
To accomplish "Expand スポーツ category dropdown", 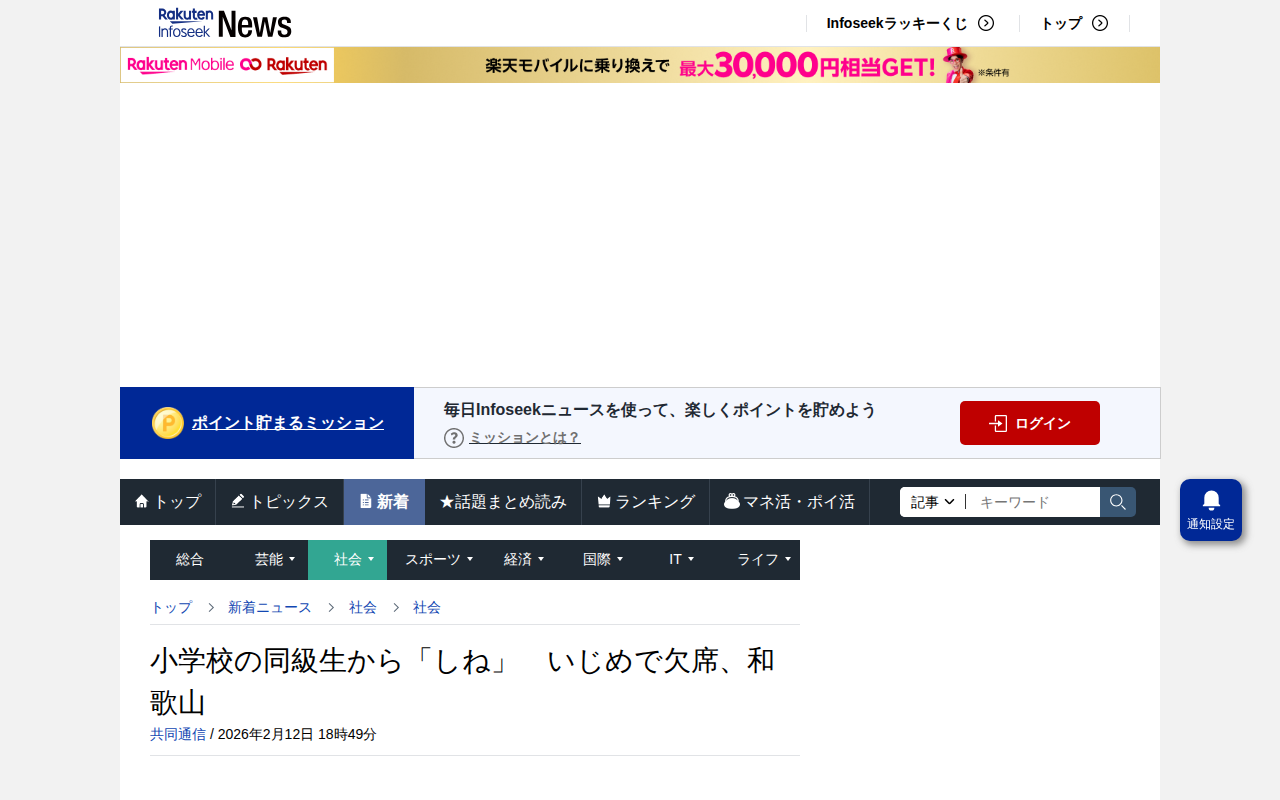I will (438, 560).
